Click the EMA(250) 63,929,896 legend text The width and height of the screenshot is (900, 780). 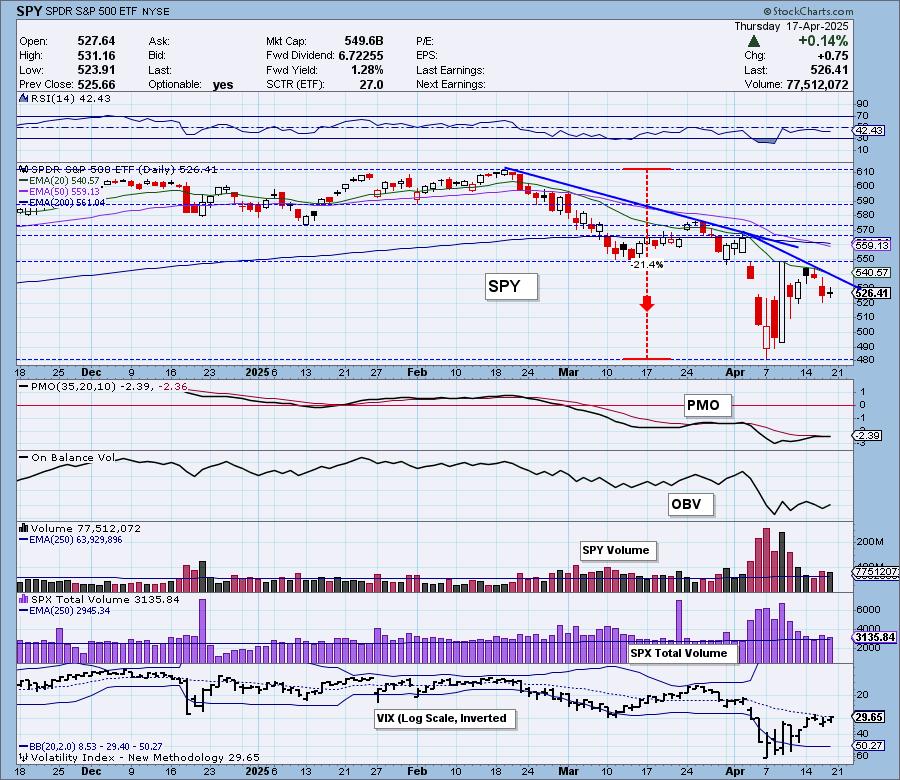click(x=76, y=540)
